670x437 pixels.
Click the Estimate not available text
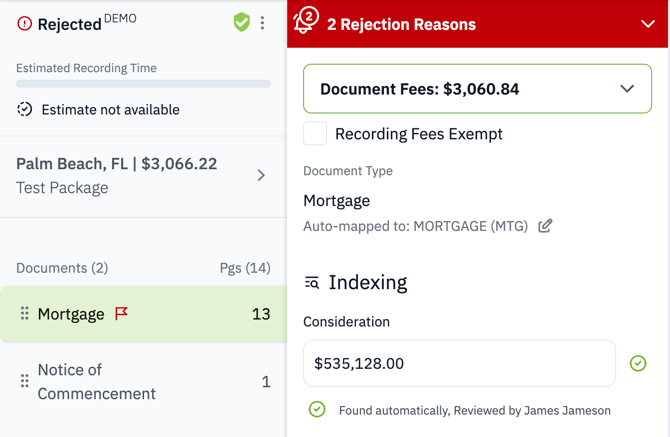click(110, 110)
